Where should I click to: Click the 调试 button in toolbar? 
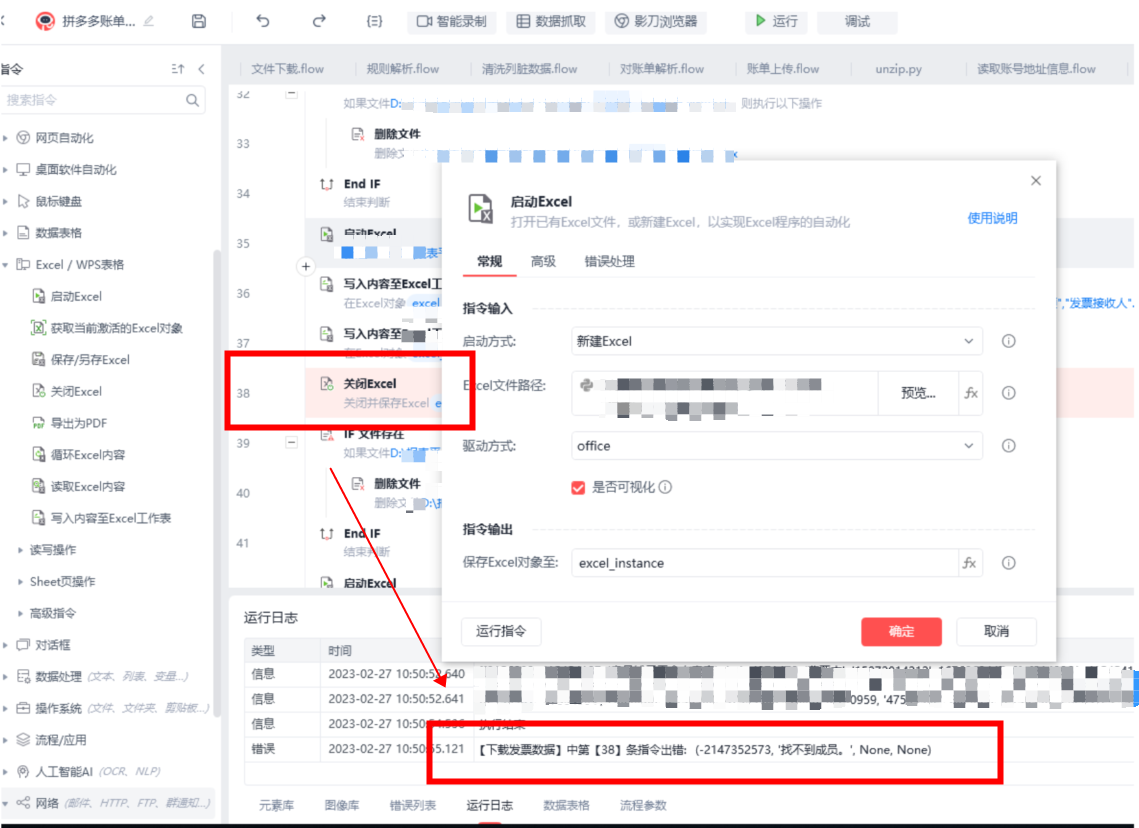[857, 21]
